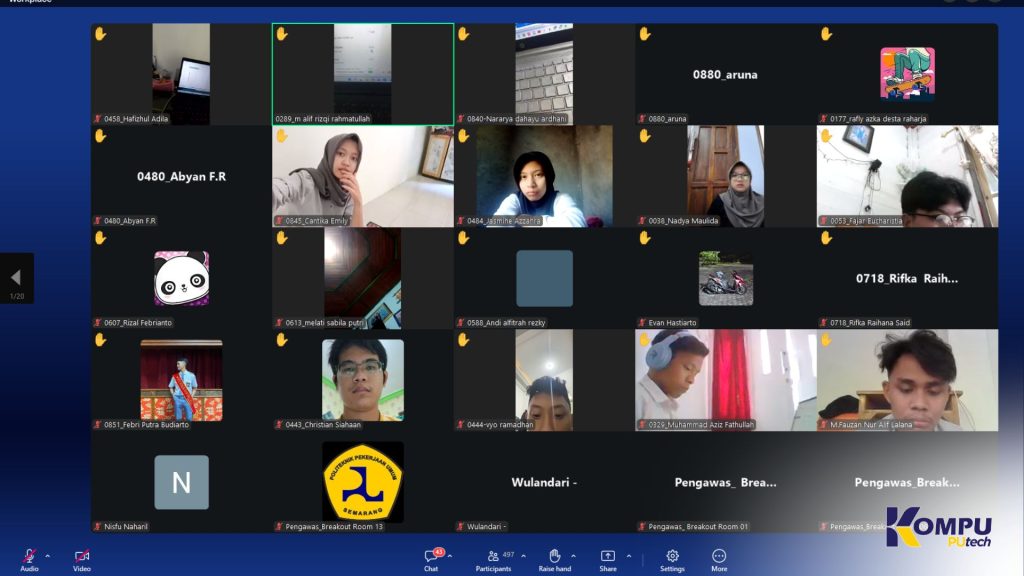Select 0840-Nararya dahayu ardhani tile
Screen dimensions: 1024x576
pos(544,74)
